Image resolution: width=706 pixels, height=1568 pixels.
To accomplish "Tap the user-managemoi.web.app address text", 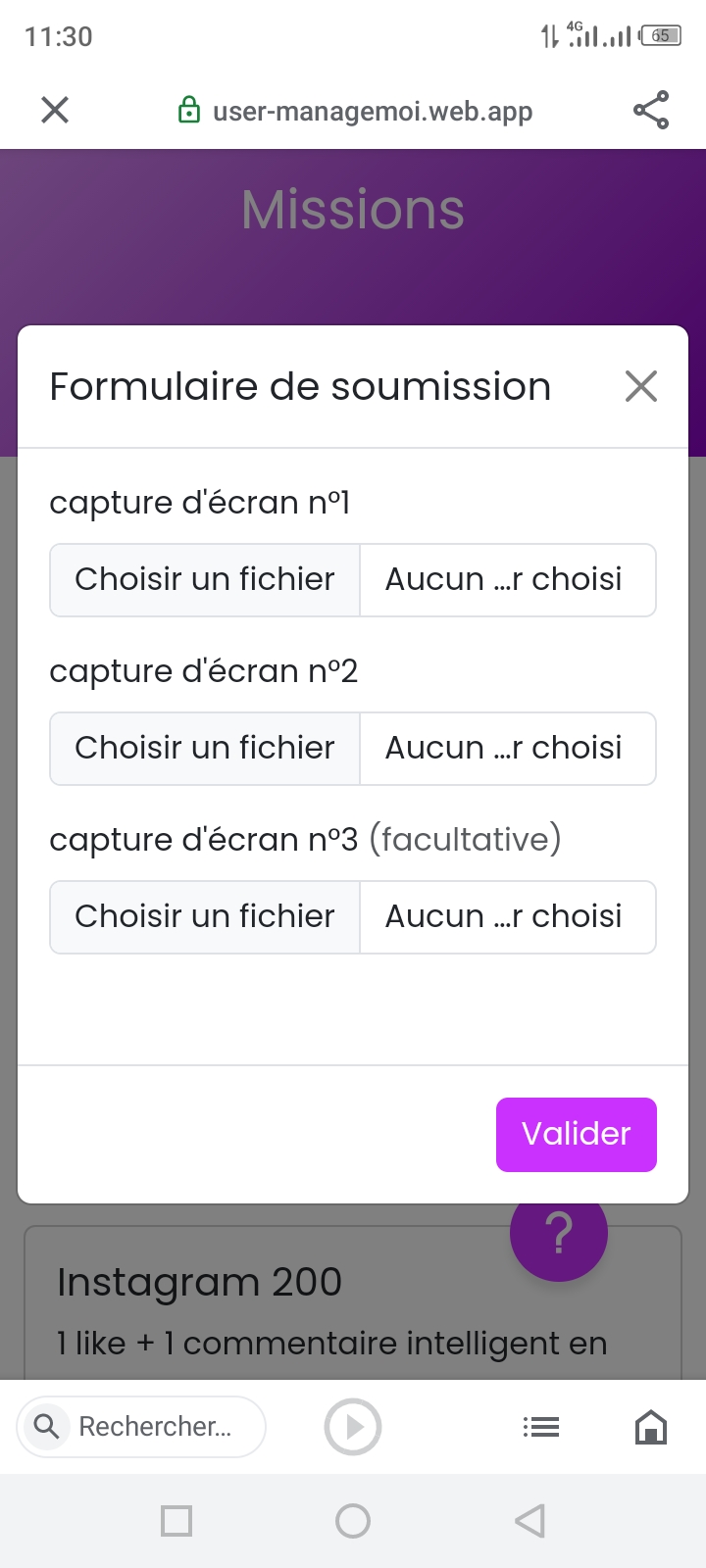I will (x=373, y=111).
